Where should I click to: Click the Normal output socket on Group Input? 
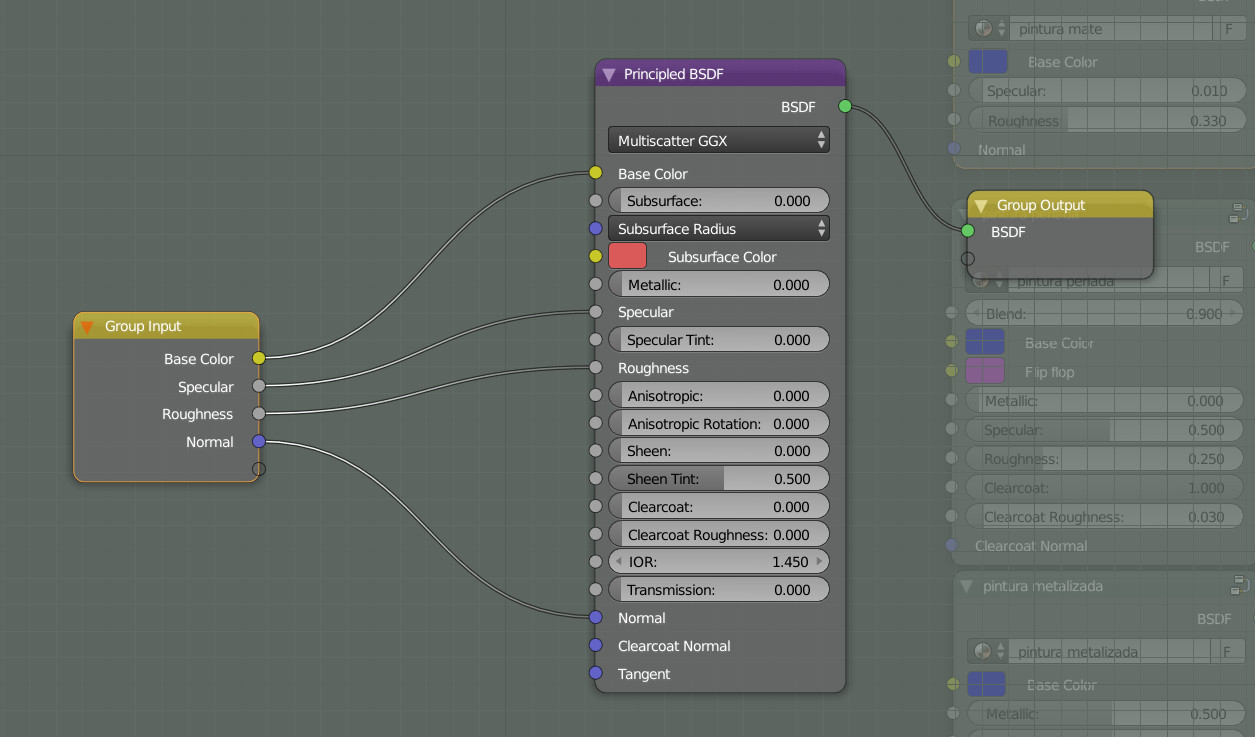pyautogui.click(x=259, y=441)
